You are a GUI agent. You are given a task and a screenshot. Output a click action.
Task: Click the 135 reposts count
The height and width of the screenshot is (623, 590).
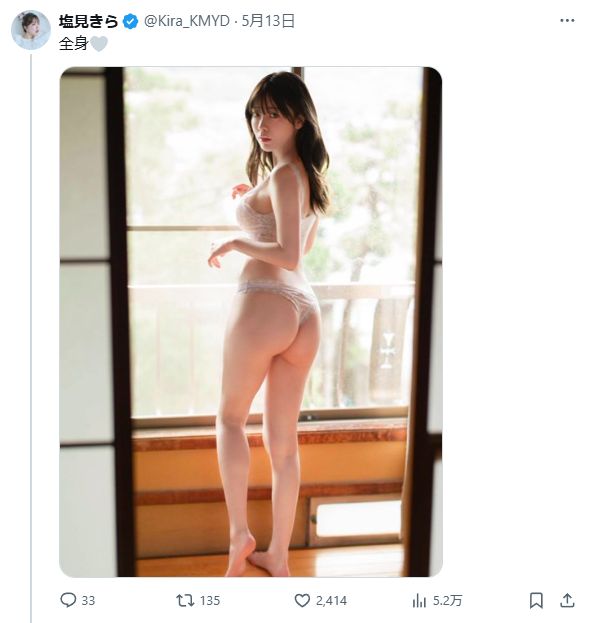[209, 601]
